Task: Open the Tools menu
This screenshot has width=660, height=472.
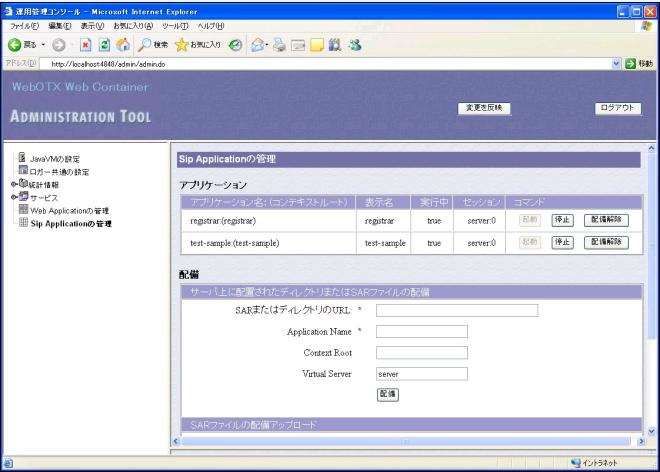Action: tap(175, 26)
